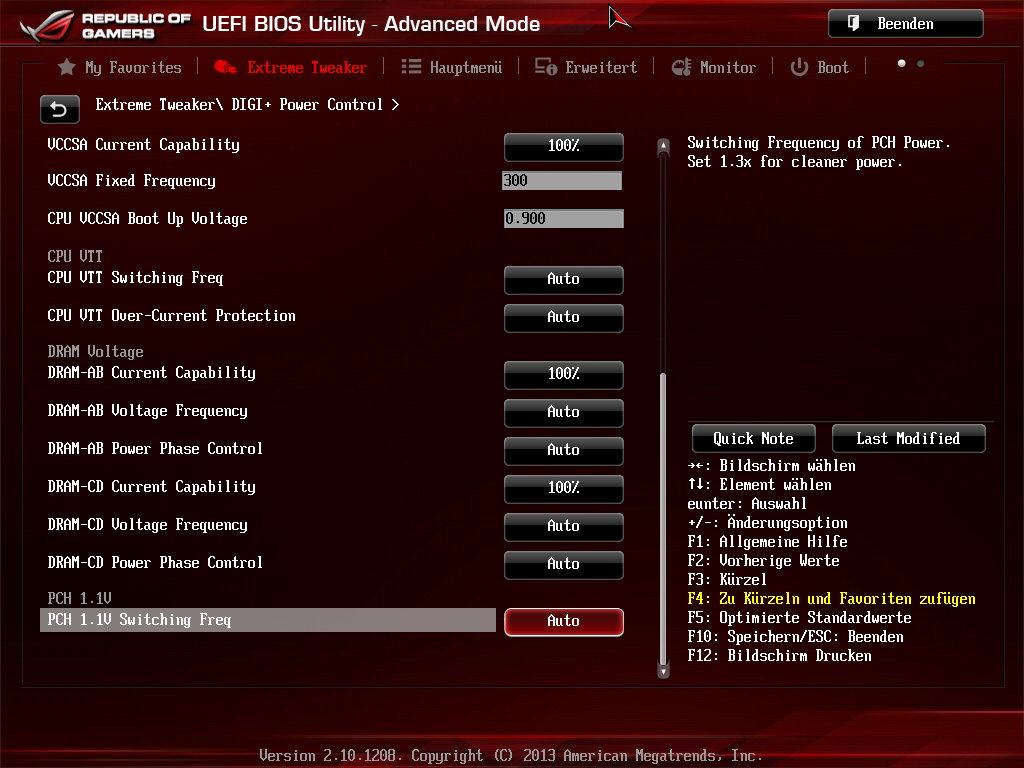
Task: Click the DRAM Voltage section header
Action: click(x=95, y=351)
